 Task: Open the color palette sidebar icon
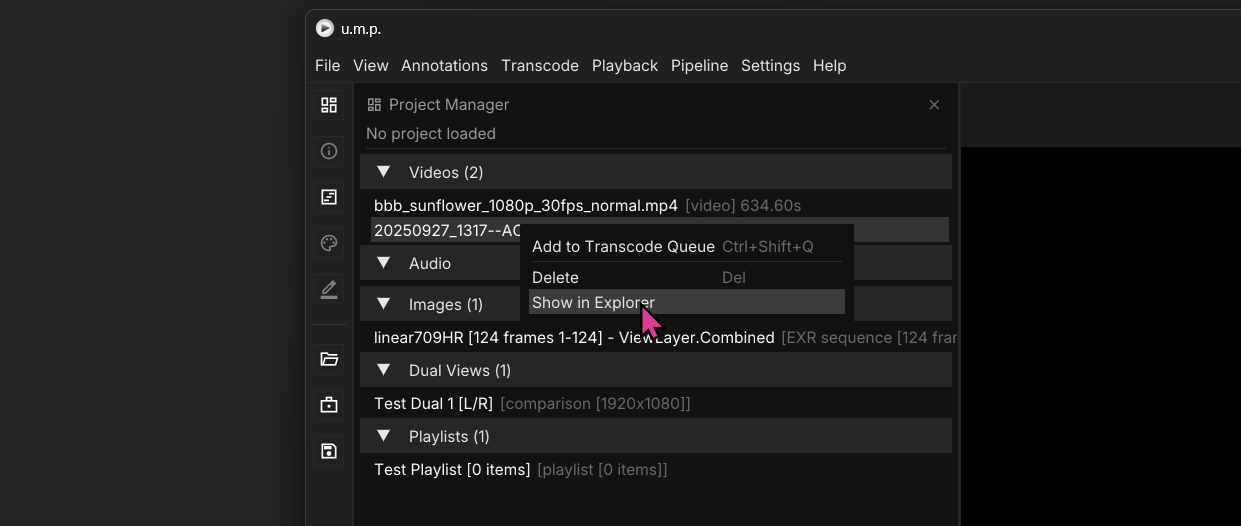coord(329,243)
